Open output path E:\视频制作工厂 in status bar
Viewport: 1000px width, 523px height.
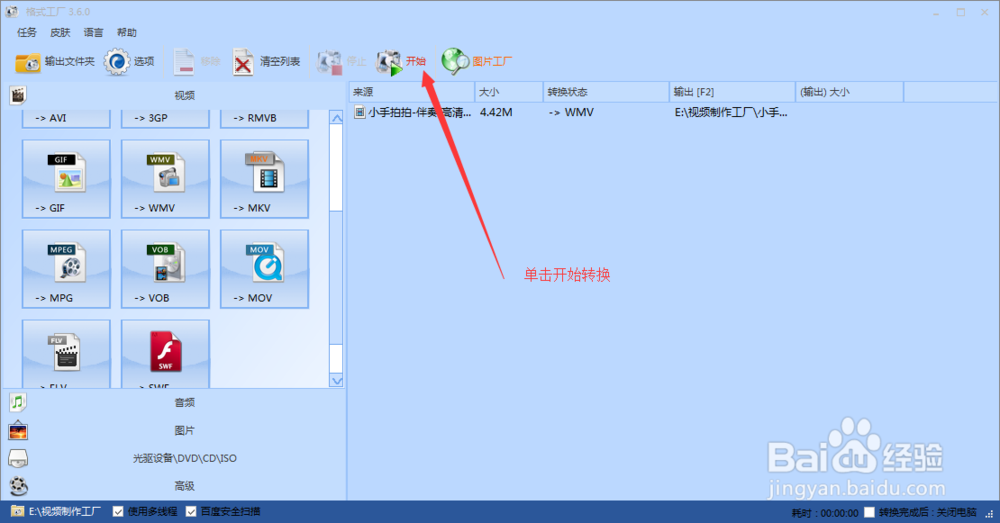[65, 512]
